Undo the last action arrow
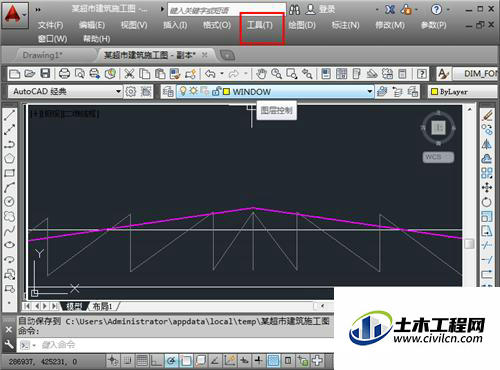 click(210, 74)
